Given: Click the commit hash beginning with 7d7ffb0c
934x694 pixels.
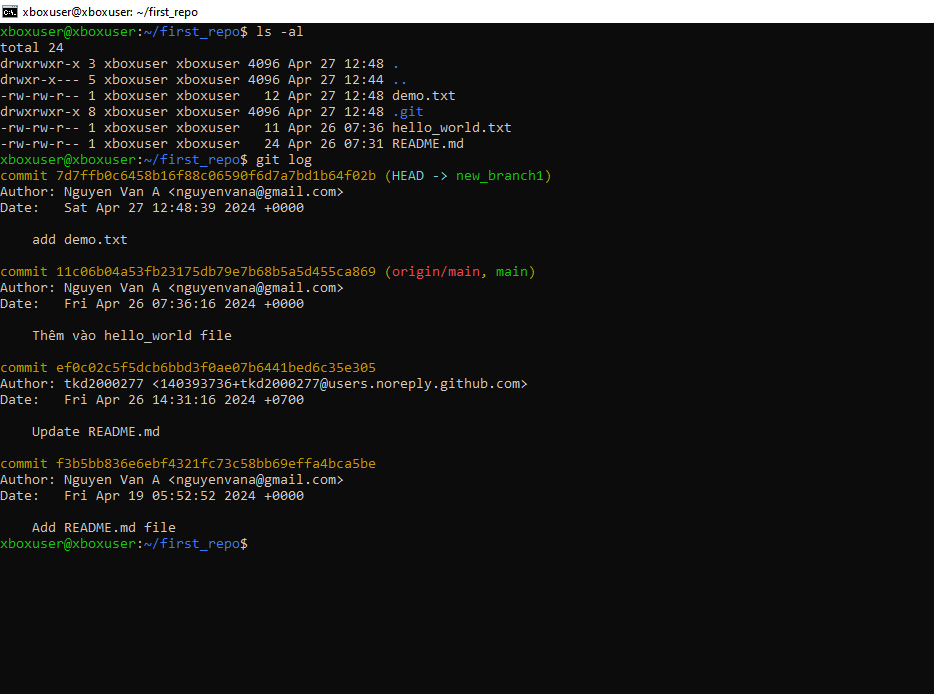Looking at the screenshot, I should 215,176.
